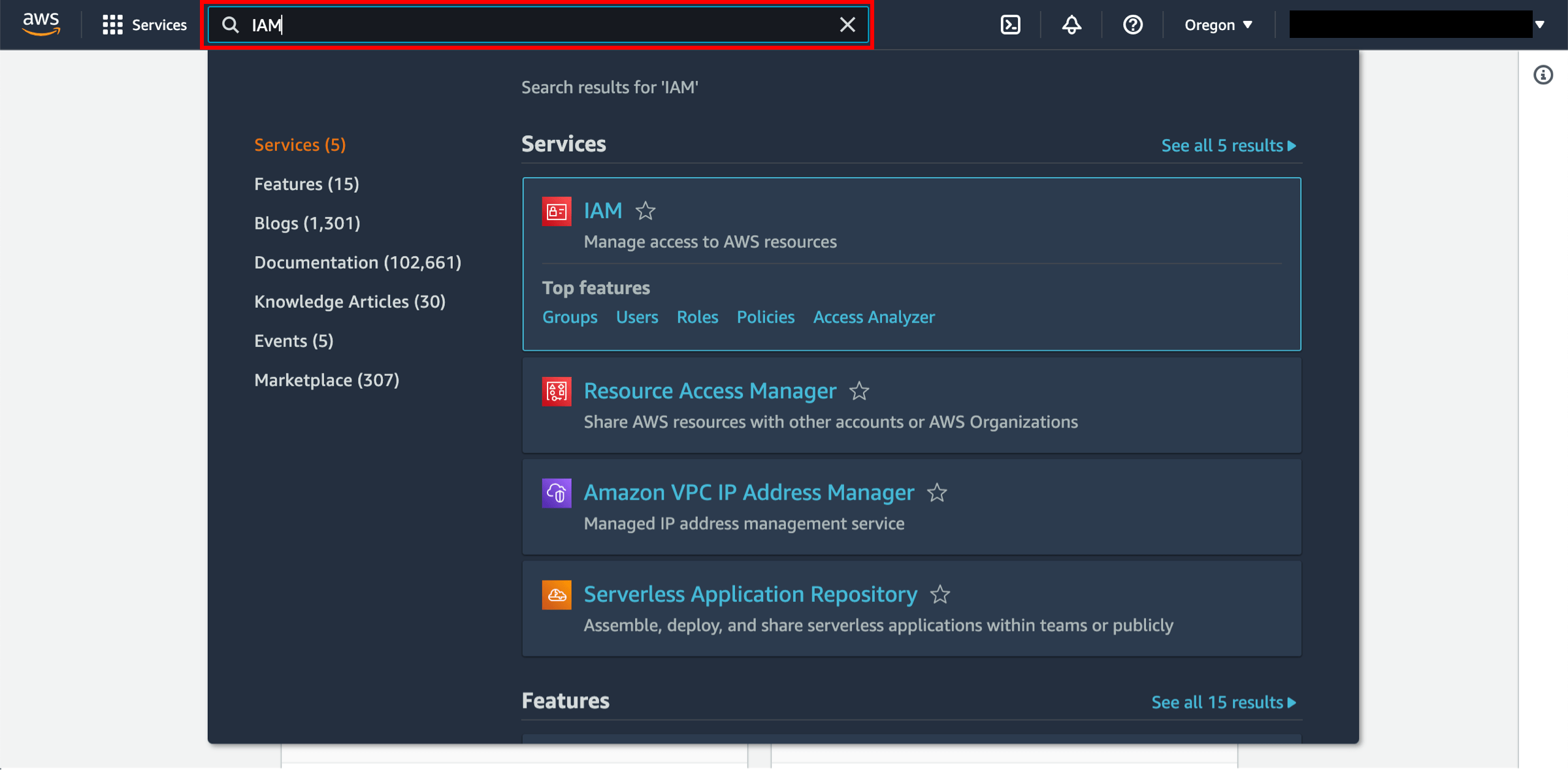Open the help question mark icon
This screenshot has height=779, width=1568.
1132,24
